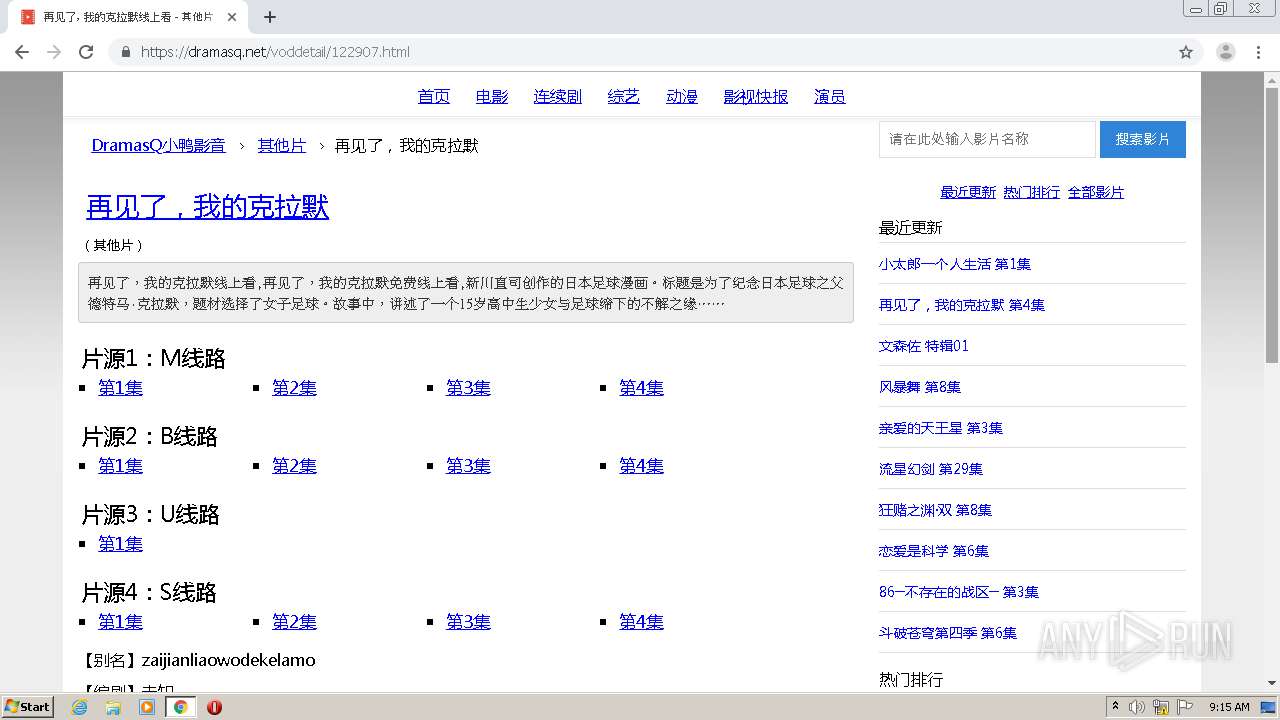Play 第1集 under B线路
Viewport: 1280px width, 720px height.
click(x=120, y=466)
